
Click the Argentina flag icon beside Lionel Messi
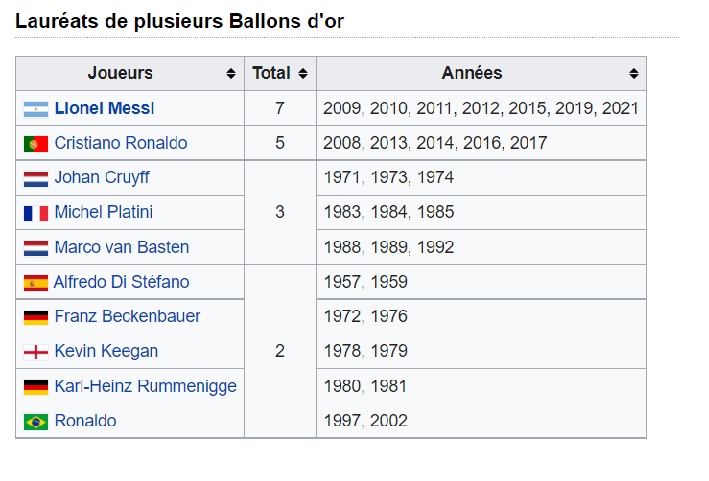pos(36,108)
